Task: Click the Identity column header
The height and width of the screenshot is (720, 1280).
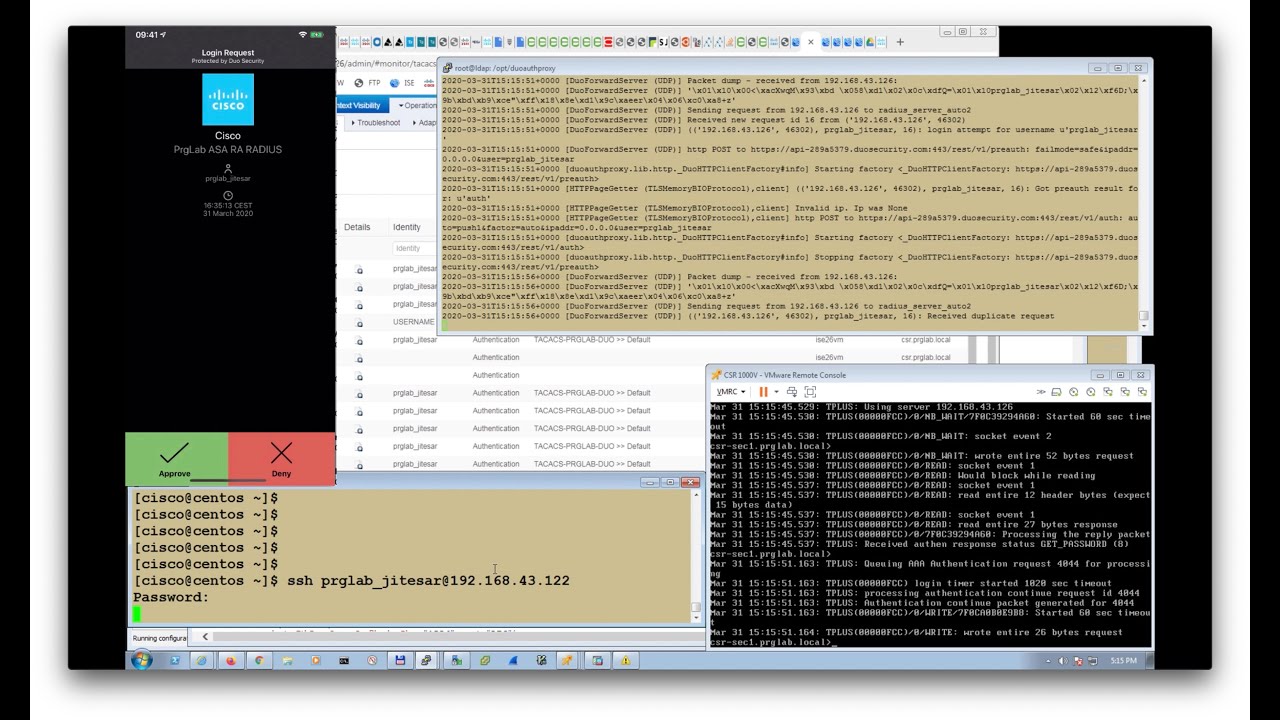Action: pyautogui.click(x=407, y=227)
